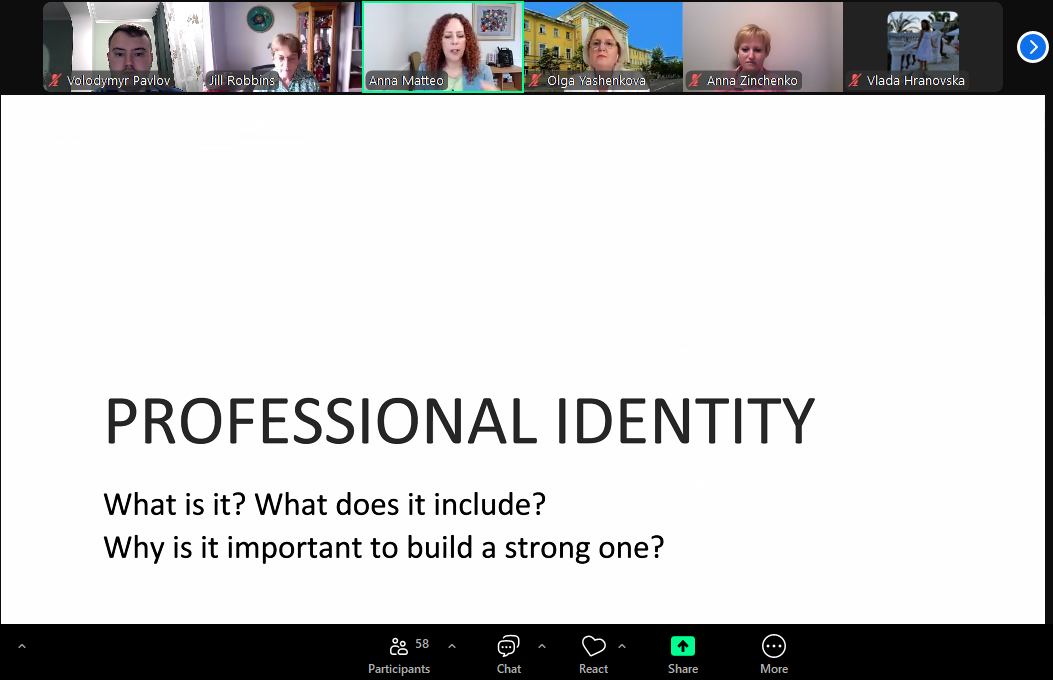This screenshot has width=1053, height=680.
Task: Show next page of video thumbnails
Action: pyautogui.click(x=1032, y=47)
